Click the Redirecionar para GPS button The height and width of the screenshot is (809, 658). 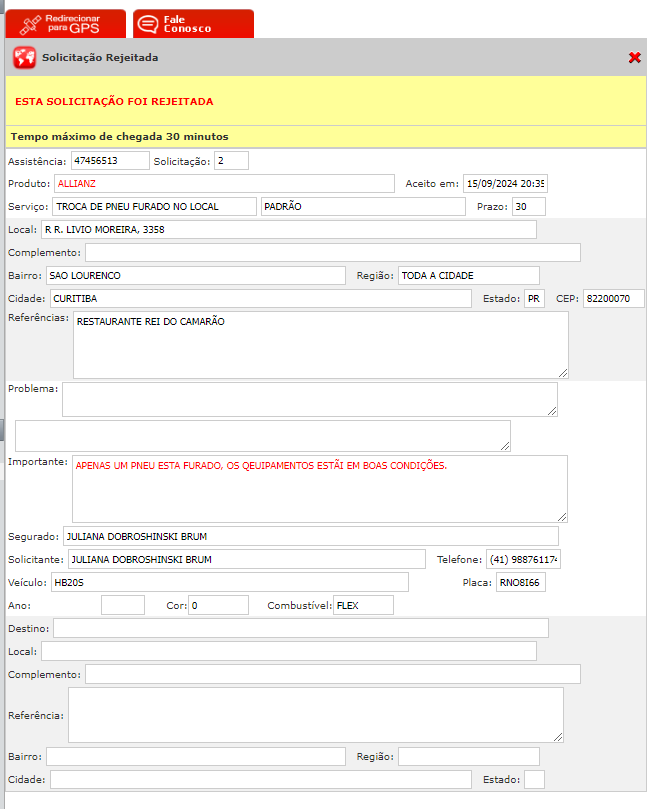click(x=66, y=24)
